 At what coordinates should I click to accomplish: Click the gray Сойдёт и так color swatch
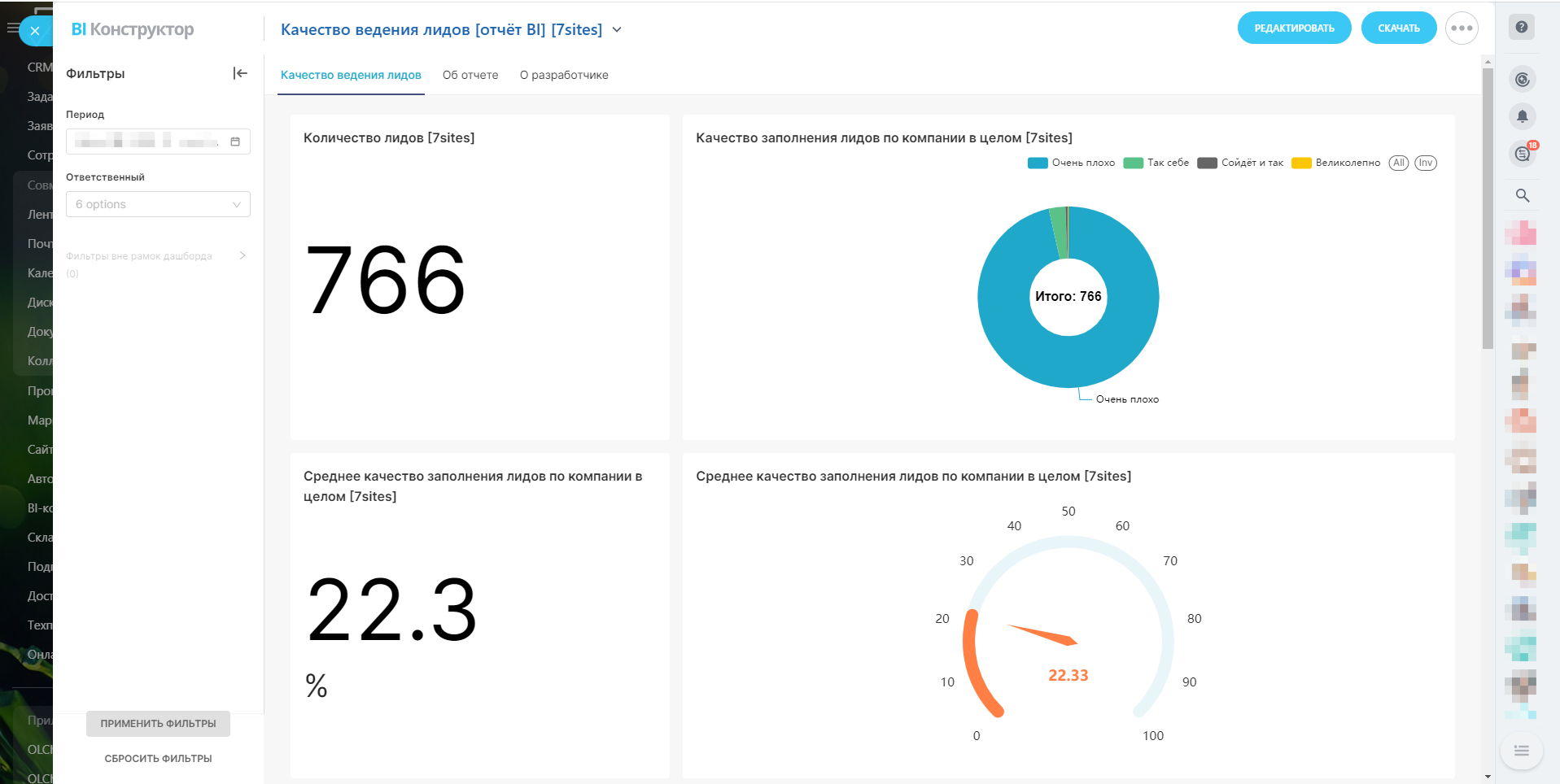coord(1207,163)
